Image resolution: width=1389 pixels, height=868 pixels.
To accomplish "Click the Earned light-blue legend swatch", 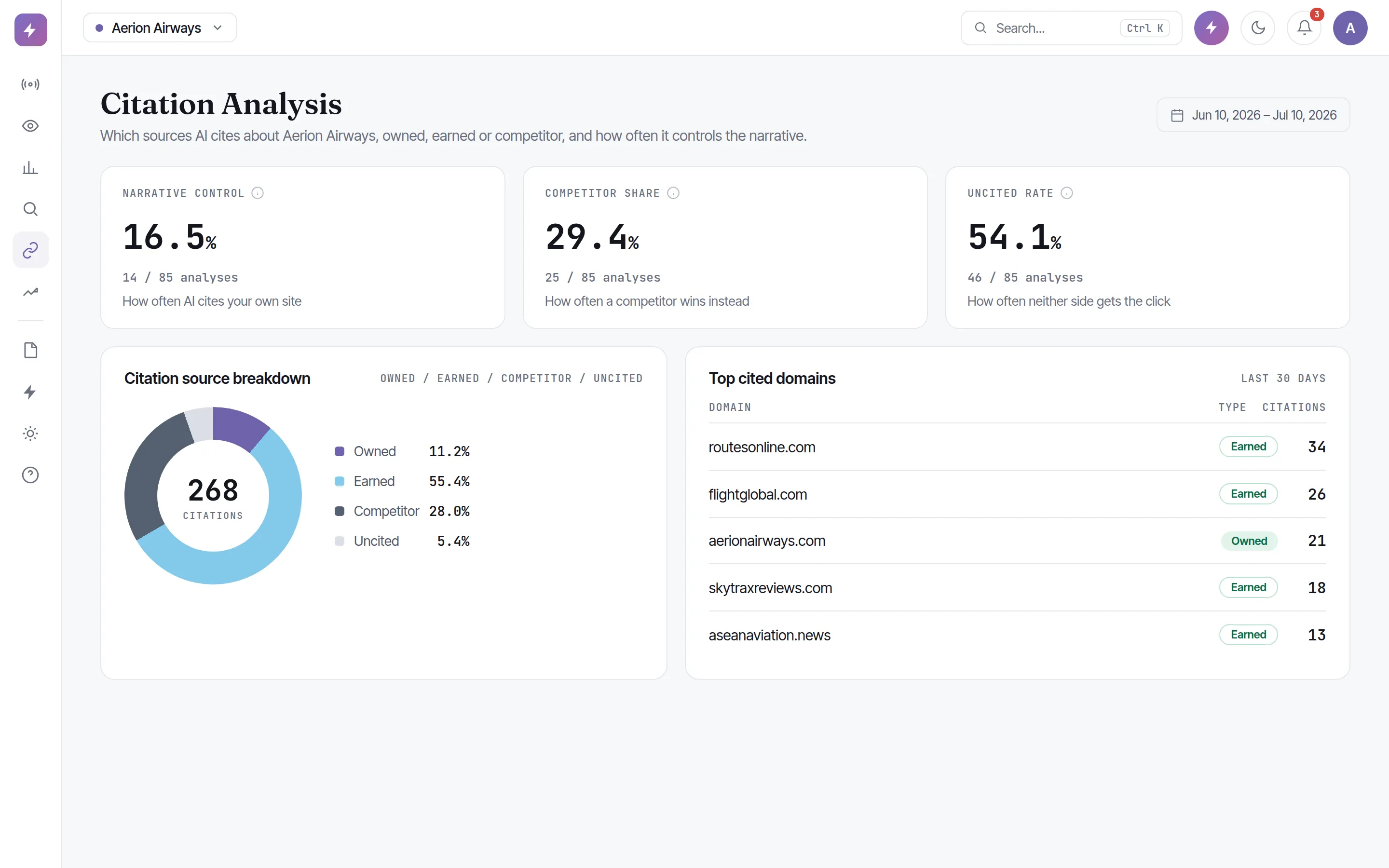I will click(x=339, y=481).
